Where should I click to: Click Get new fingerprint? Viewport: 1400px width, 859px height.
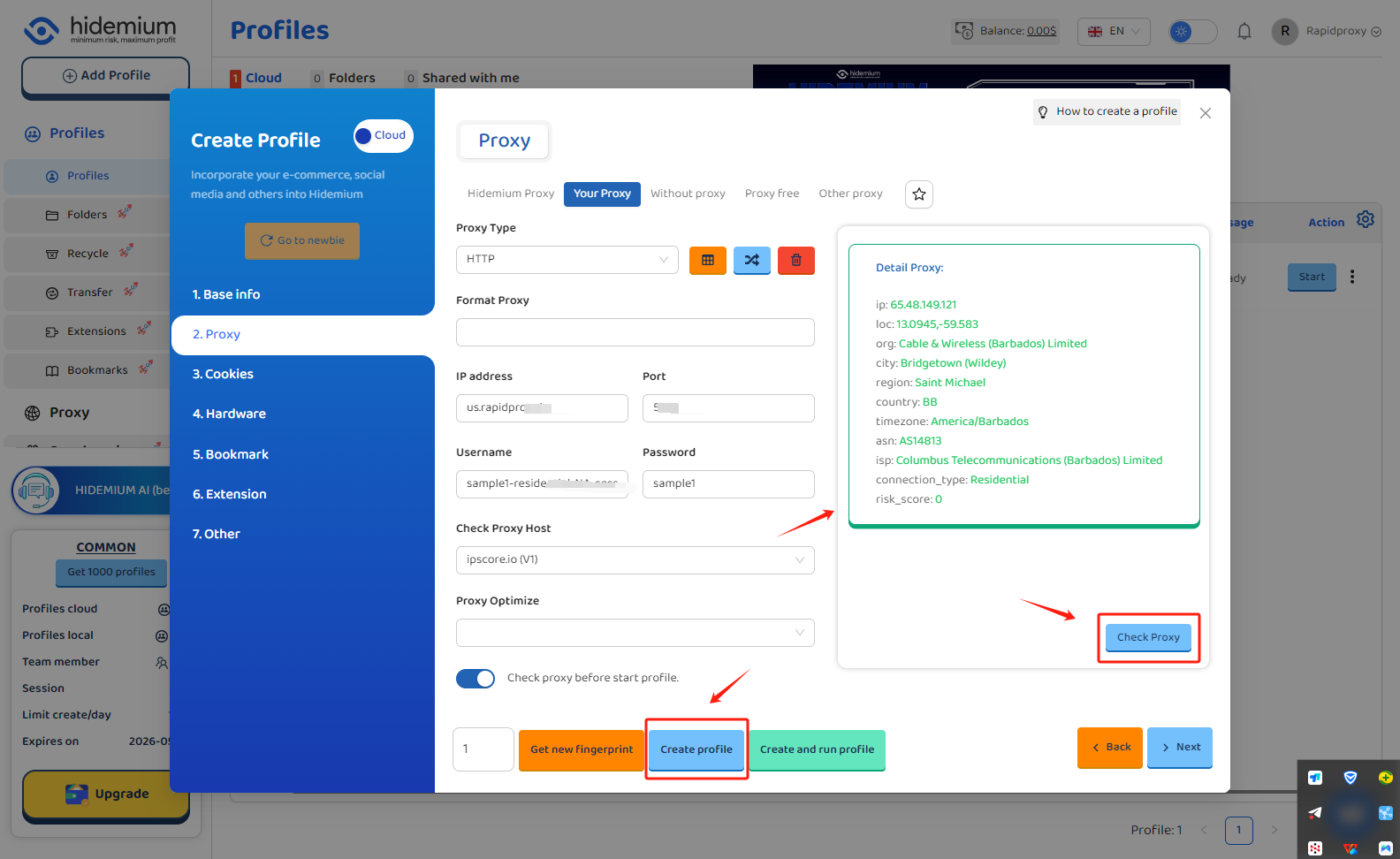[582, 749]
